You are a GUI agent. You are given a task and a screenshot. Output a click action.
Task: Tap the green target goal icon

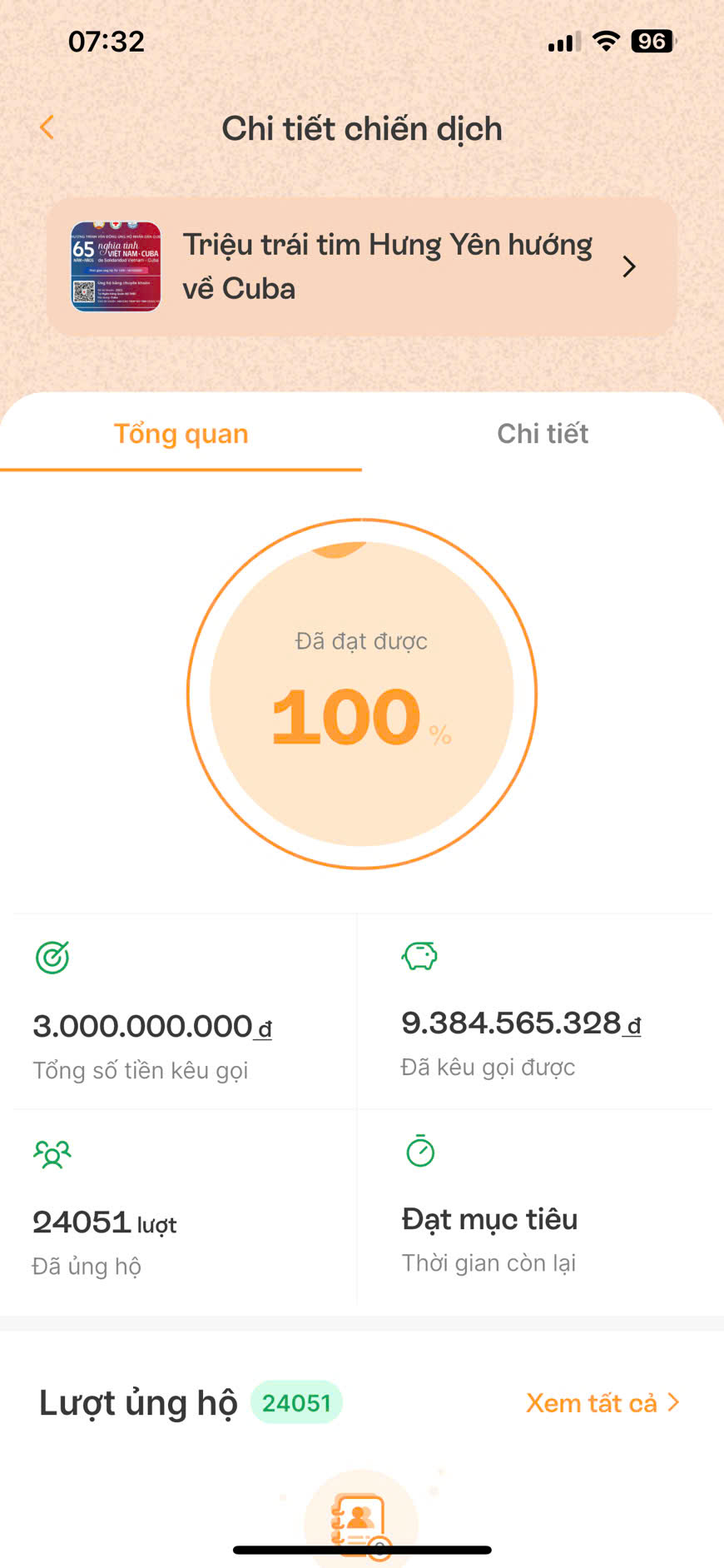pos(52,958)
